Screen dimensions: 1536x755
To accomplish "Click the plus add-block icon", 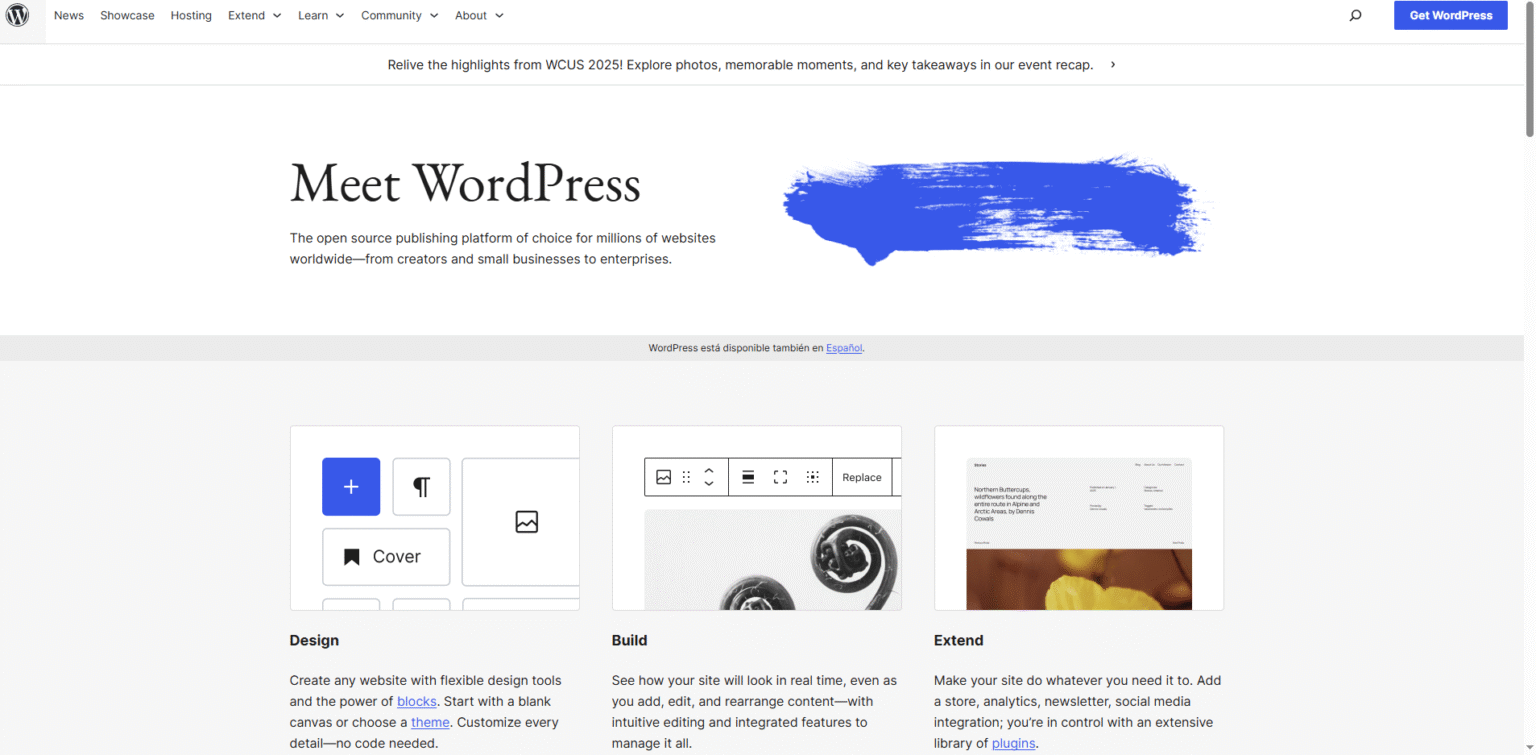I will [351, 487].
